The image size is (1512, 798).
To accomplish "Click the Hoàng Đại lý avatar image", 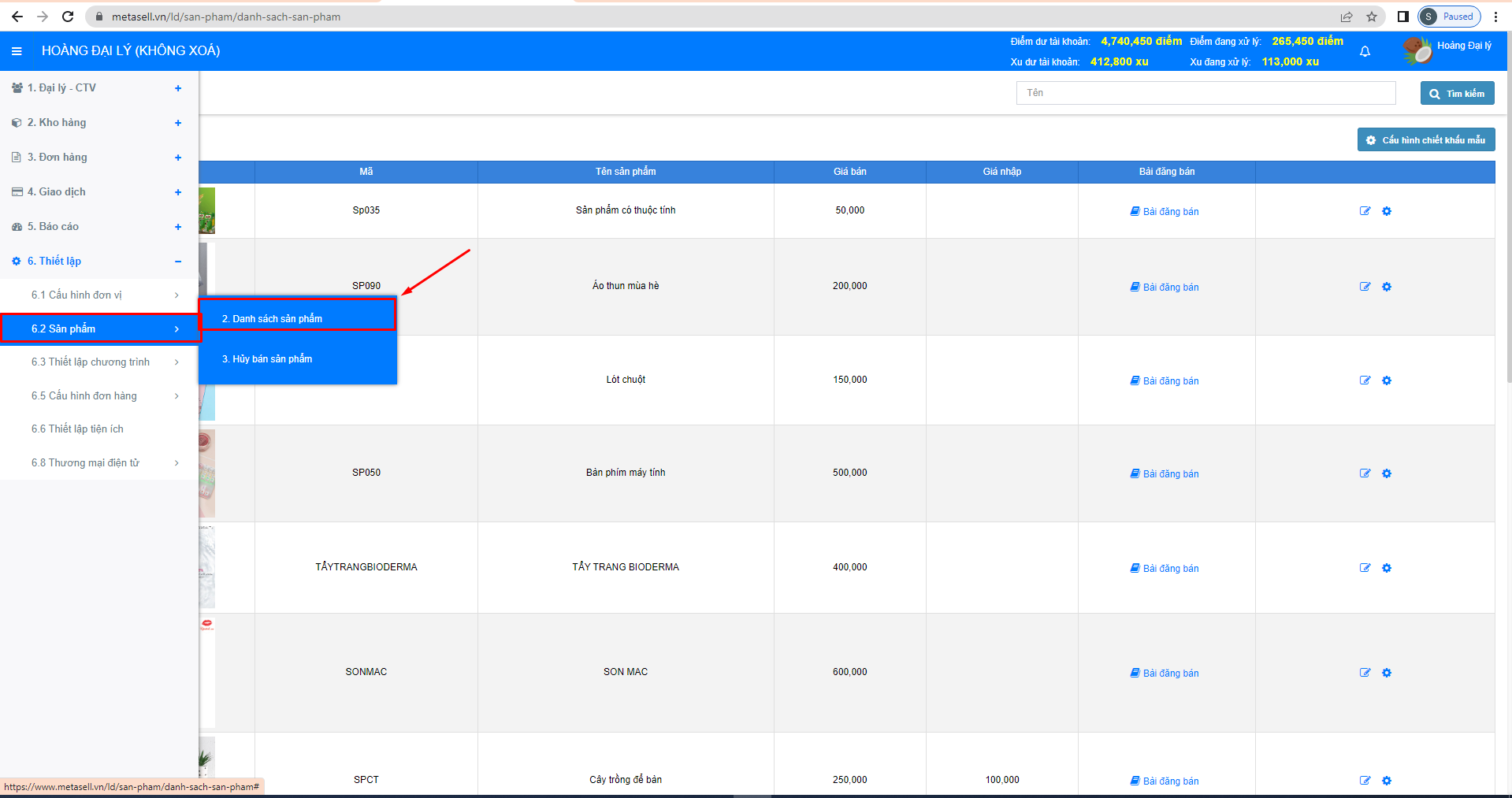I will [1417, 50].
